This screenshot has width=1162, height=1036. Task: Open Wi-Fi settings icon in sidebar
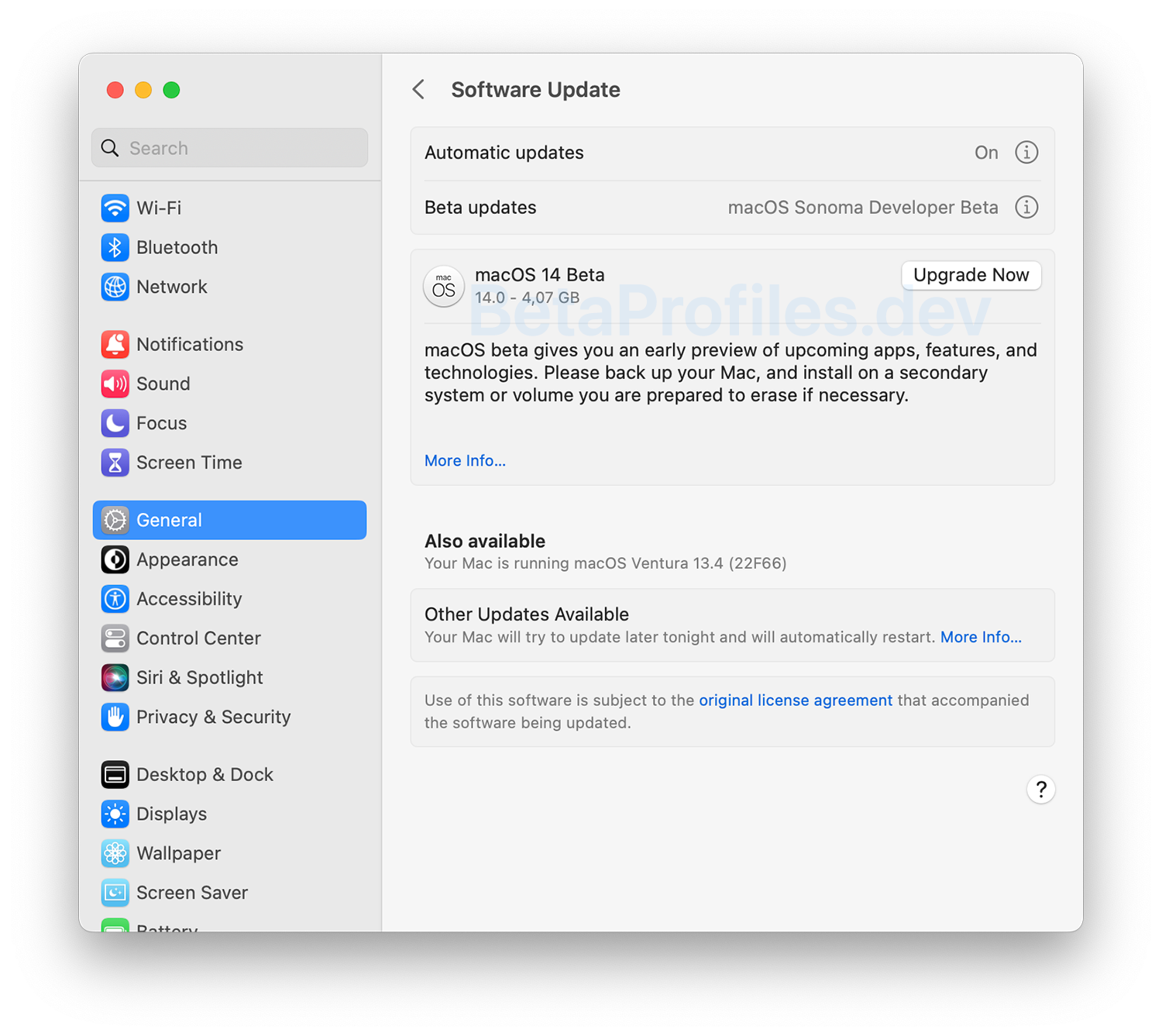tap(115, 208)
